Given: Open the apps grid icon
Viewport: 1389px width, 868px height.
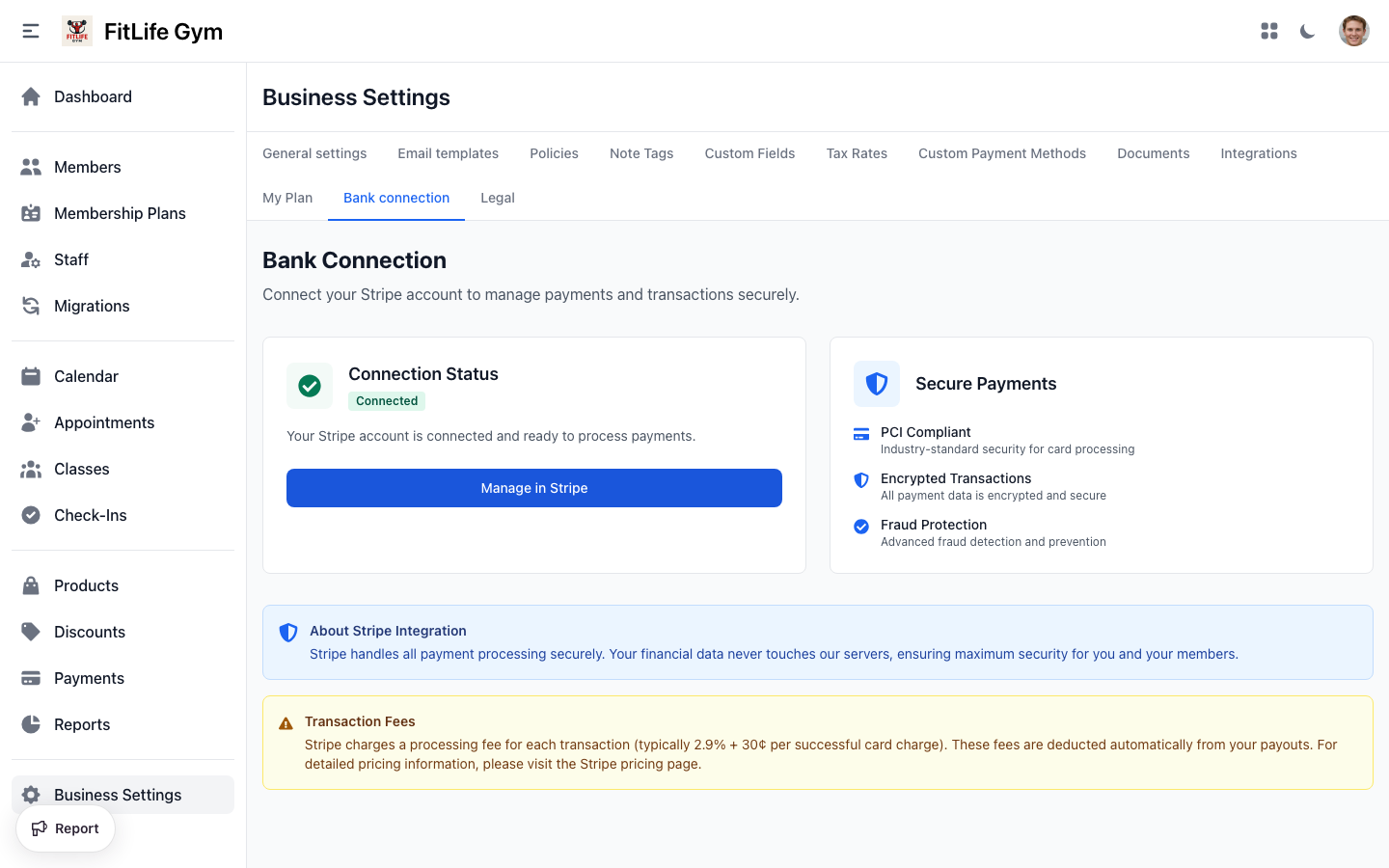Looking at the screenshot, I should pyautogui.click(x=1268, y=31).
